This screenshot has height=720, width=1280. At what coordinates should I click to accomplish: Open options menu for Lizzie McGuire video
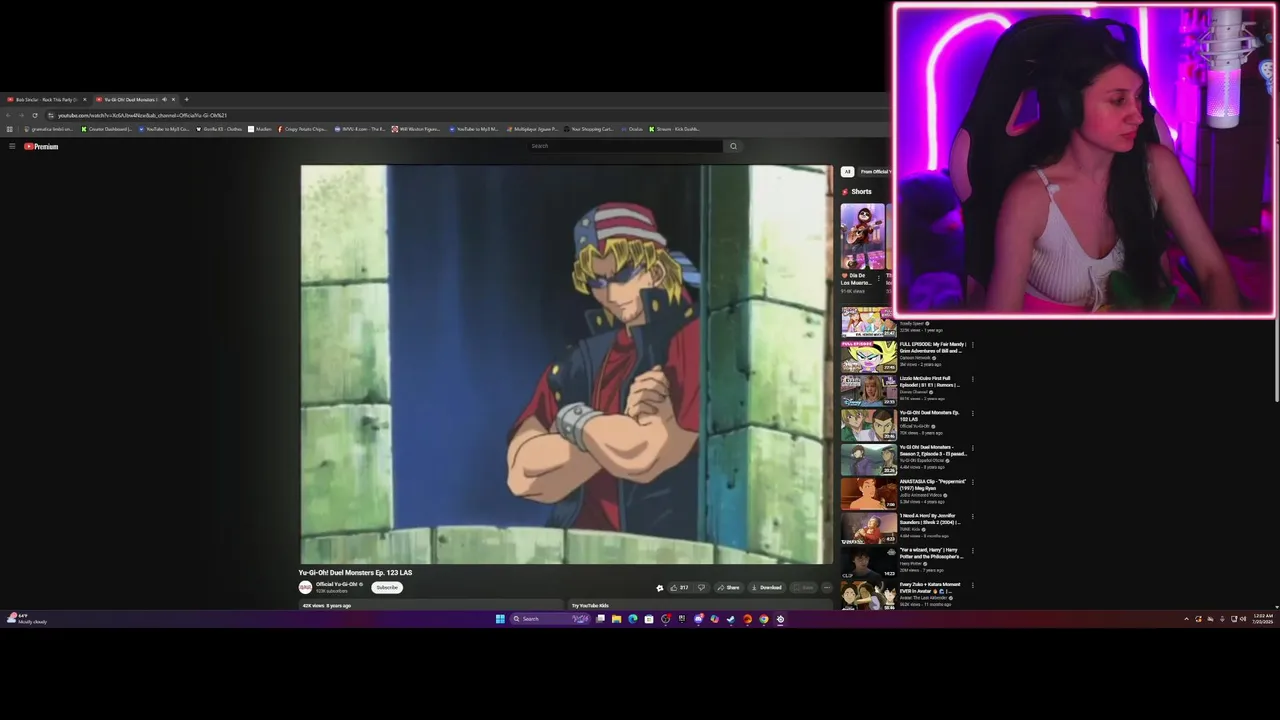(x=972, y=379)
